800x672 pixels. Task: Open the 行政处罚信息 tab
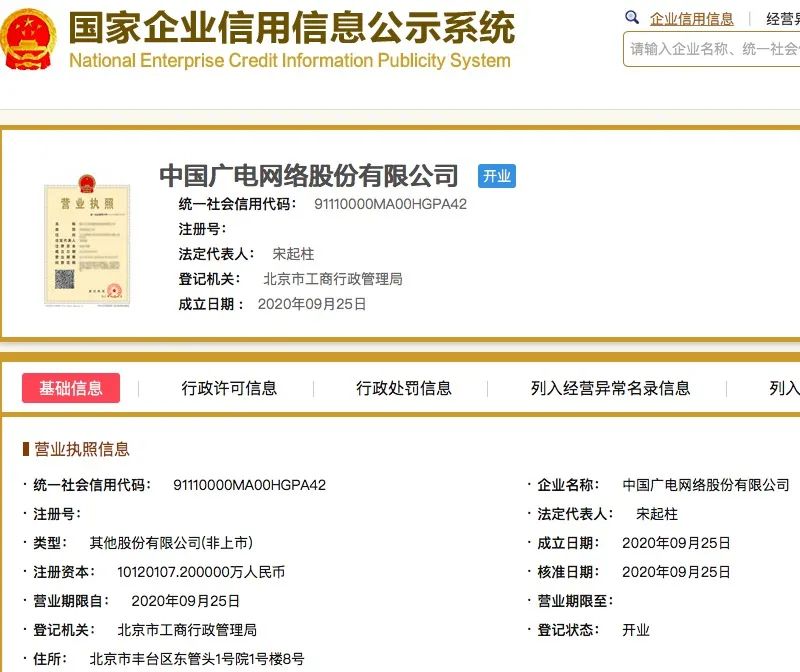pyautogui.click(x=404, y=388)
